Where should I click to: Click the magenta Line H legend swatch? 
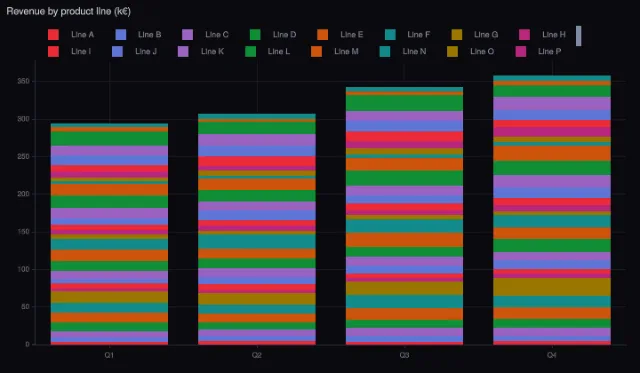(x=524, y=35)
